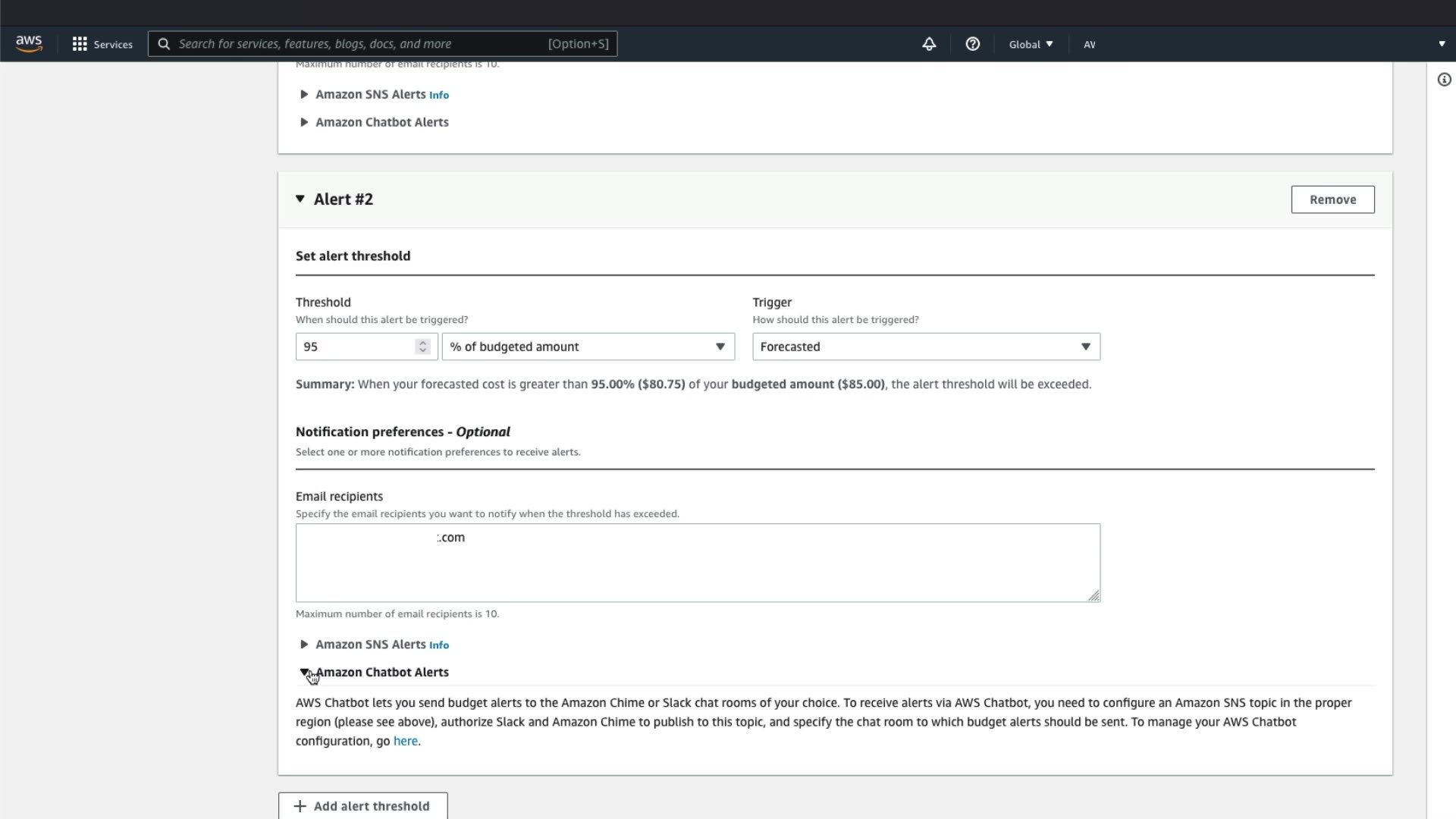The width and height of the screenshot is (1456, 819).
Task: Open the Global region menu
Action: [1031, 44]
